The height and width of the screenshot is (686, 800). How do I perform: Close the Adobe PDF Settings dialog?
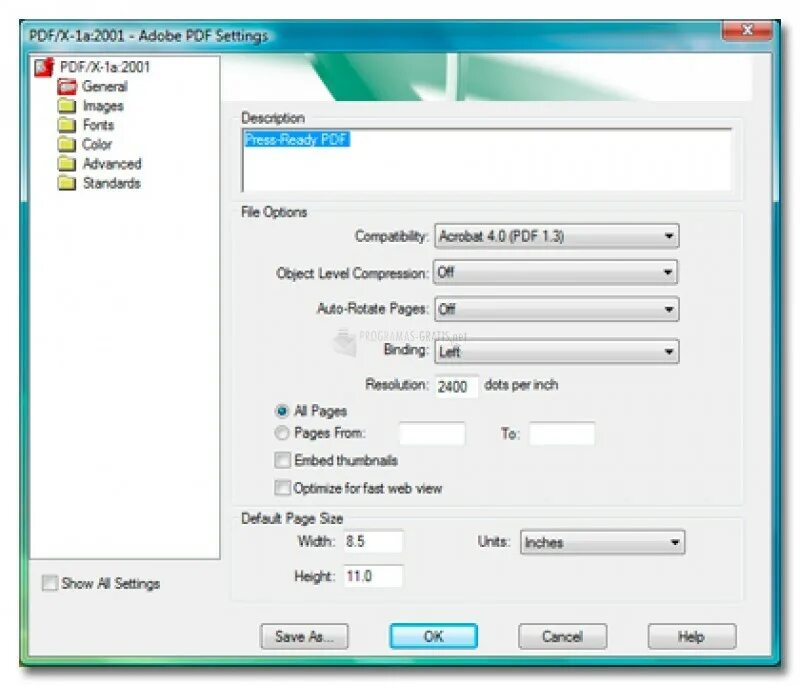point(747,30)
